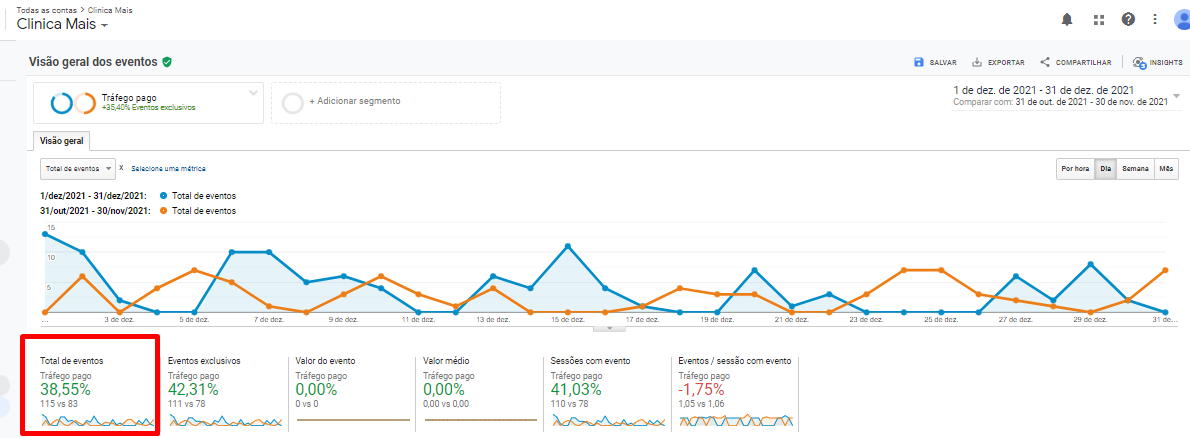The image size is (1190, 438).
Task: Click the Selecione uma métrica link
Action: 168,169
